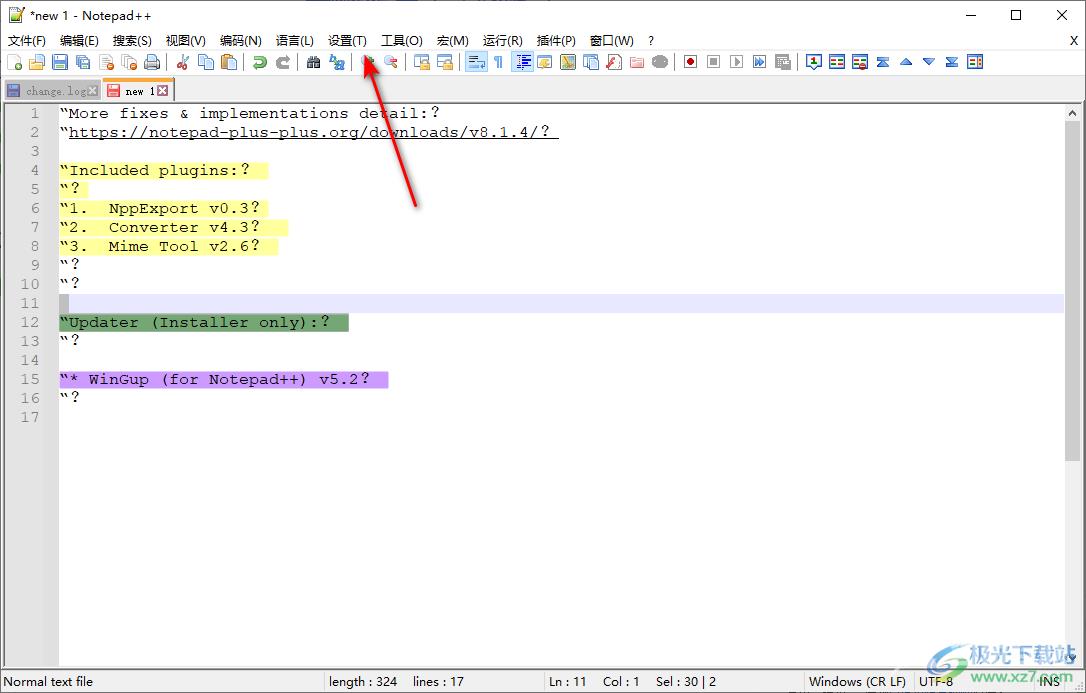Expand the 运行(R) menu

pyautogui.click(x=503, y=41)
